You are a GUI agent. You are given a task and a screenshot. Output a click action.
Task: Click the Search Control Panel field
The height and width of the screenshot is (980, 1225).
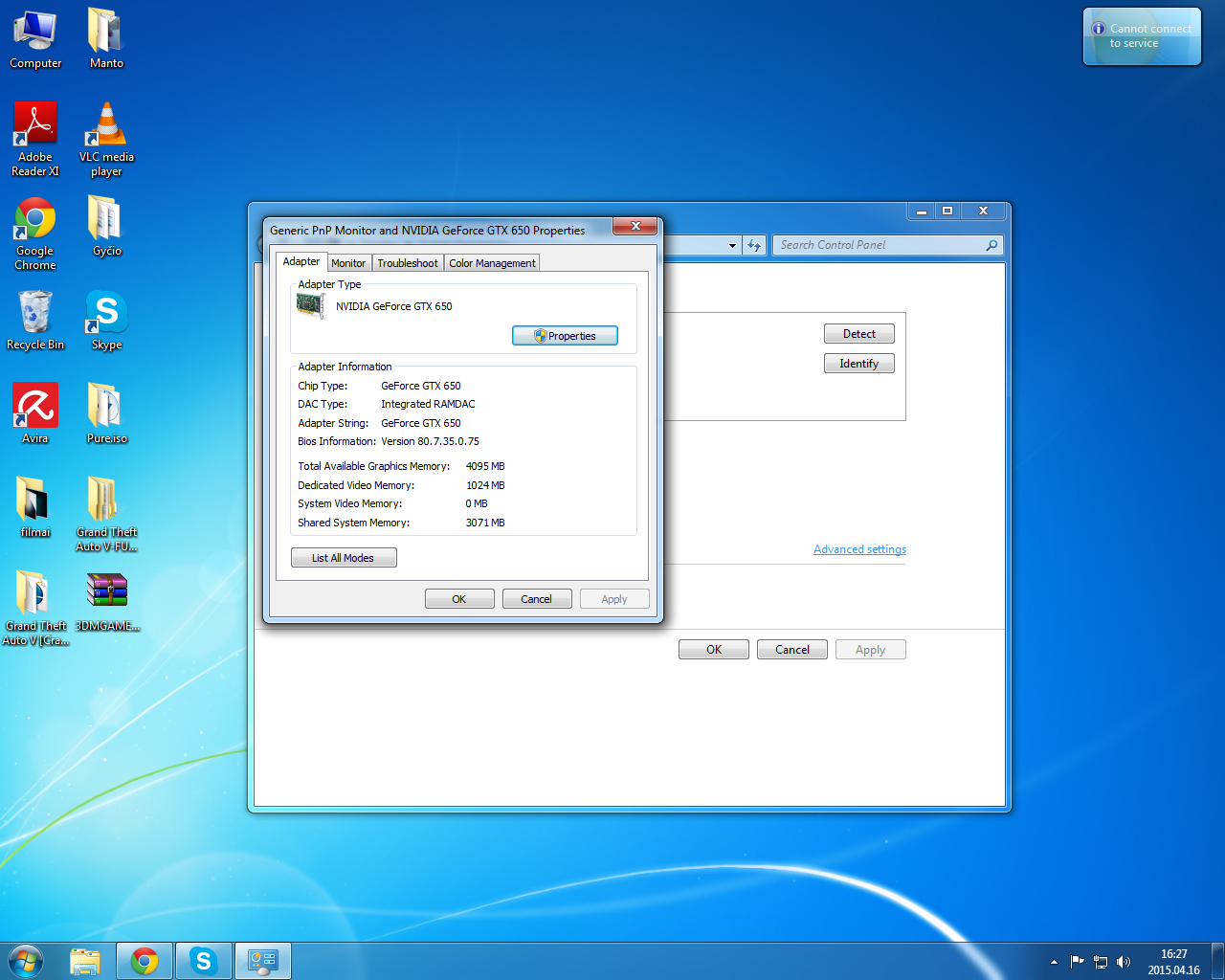point(880,245)
